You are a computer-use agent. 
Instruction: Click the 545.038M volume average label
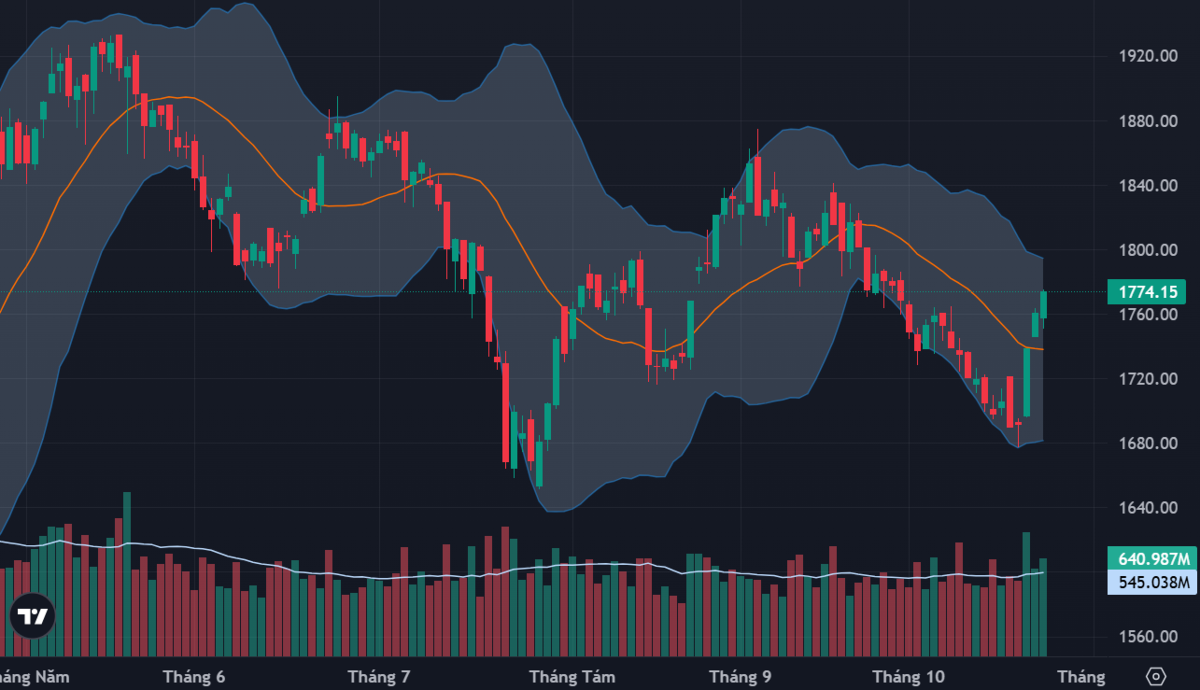[1150, 582]
